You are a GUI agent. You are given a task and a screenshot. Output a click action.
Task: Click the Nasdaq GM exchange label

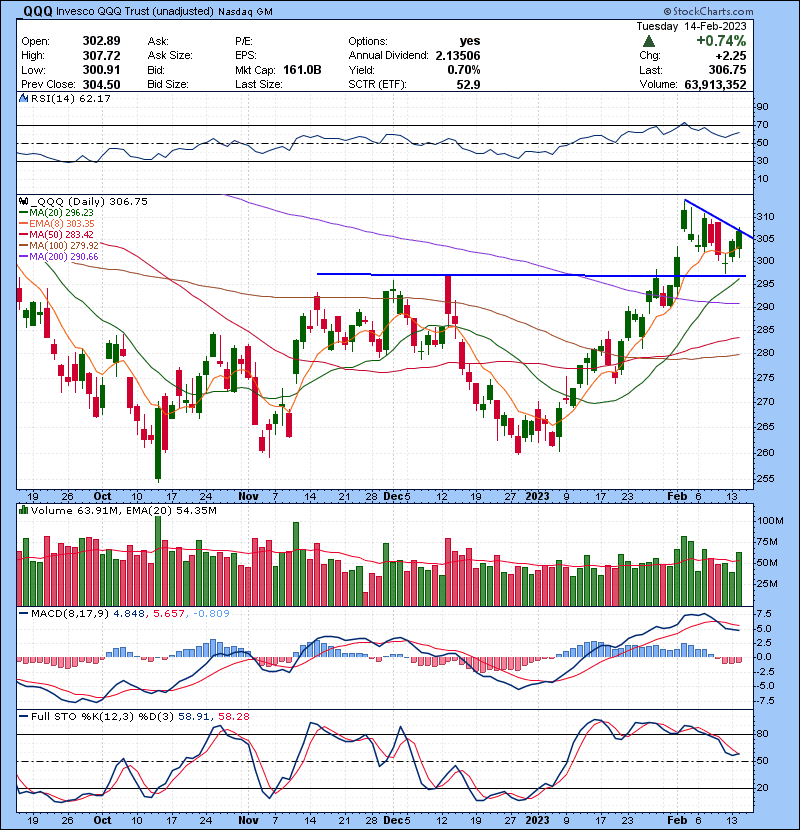[x=245, y=12]
